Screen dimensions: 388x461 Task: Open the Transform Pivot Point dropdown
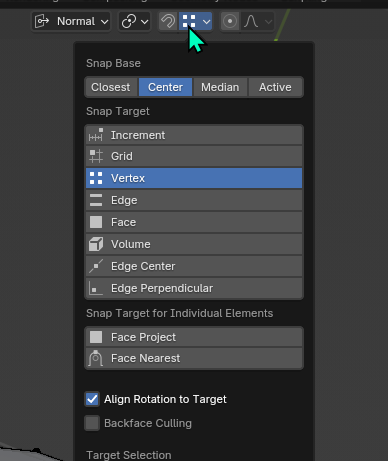tap(135, 21)
